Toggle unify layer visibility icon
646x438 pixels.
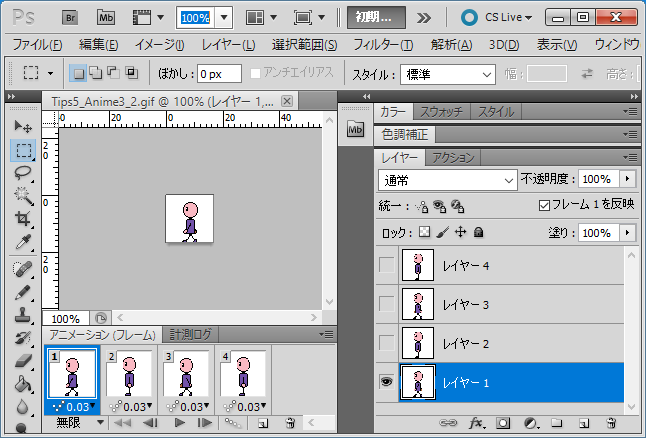(440, 206)
